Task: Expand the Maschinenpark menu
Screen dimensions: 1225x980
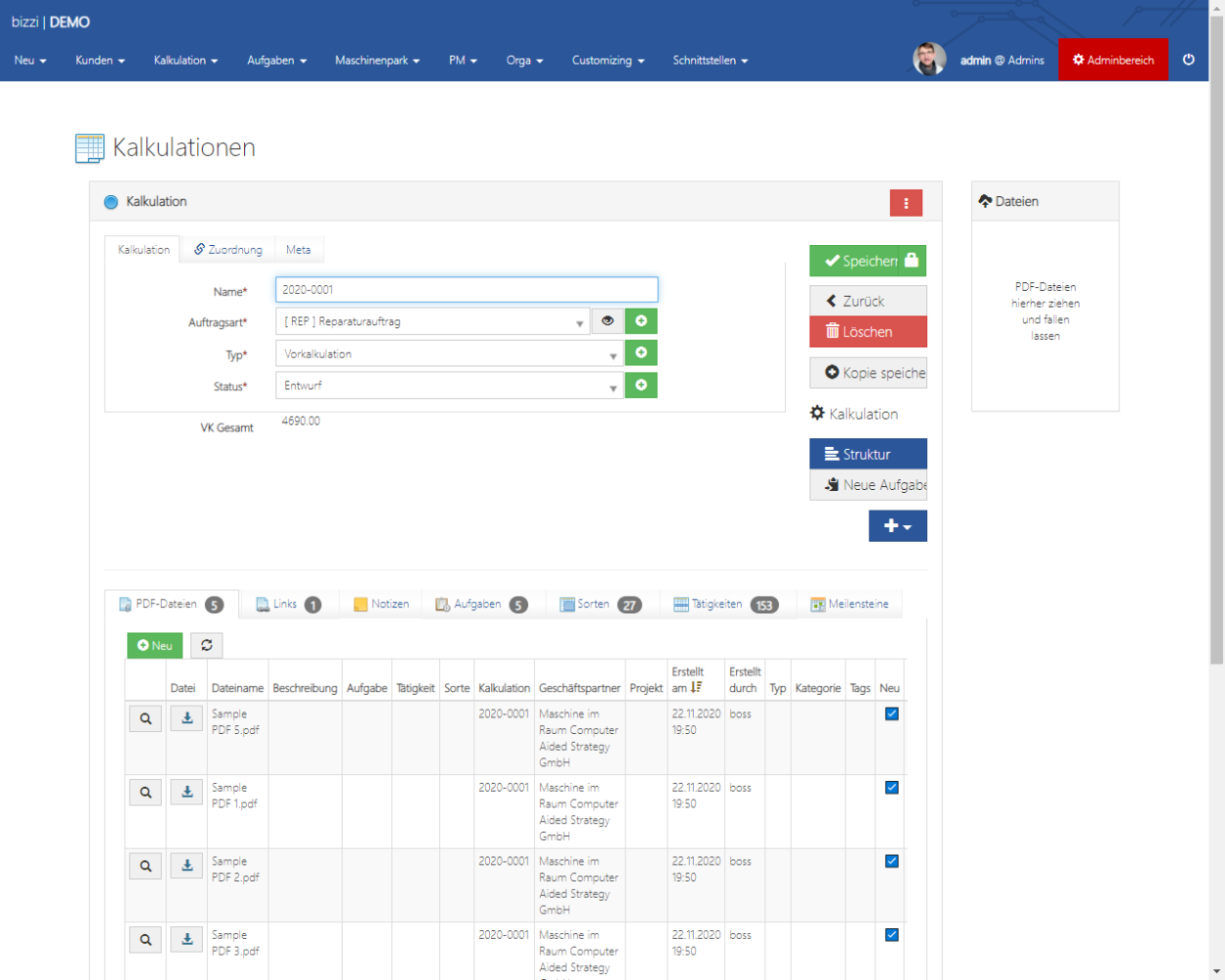Action: (x=377, y=60)
